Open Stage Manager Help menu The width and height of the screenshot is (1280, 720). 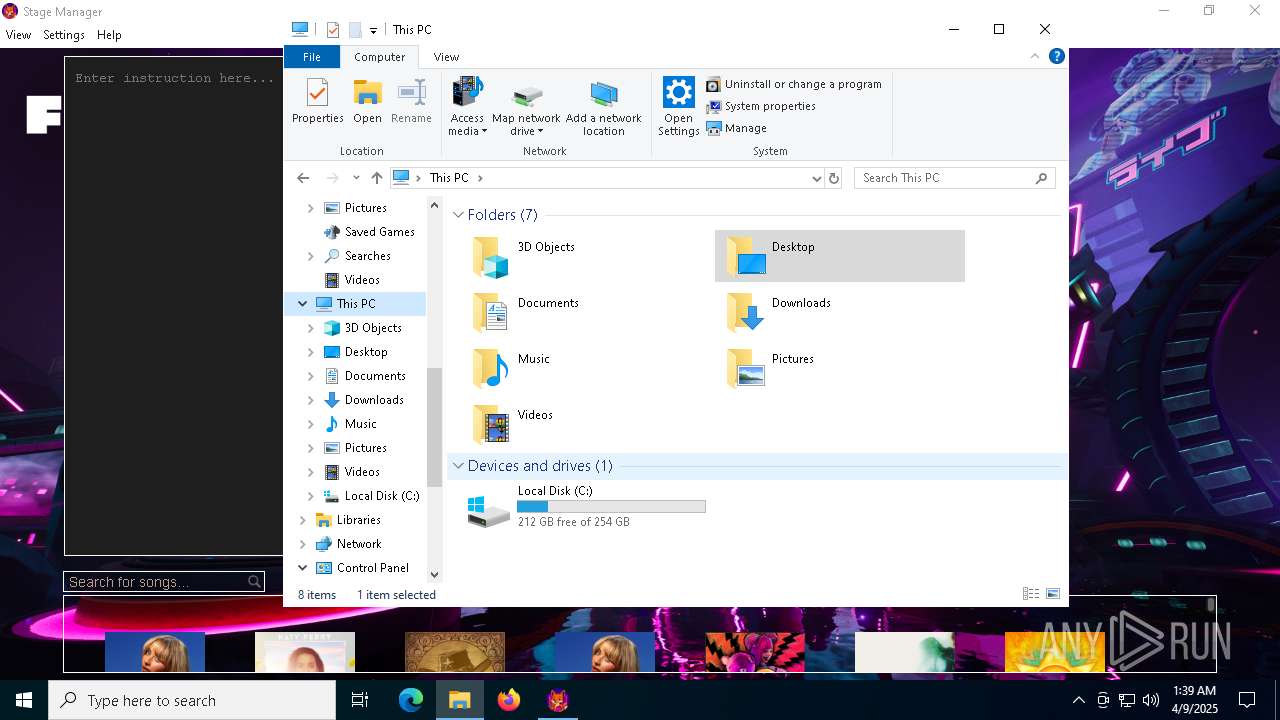click(x=109, y=35)
